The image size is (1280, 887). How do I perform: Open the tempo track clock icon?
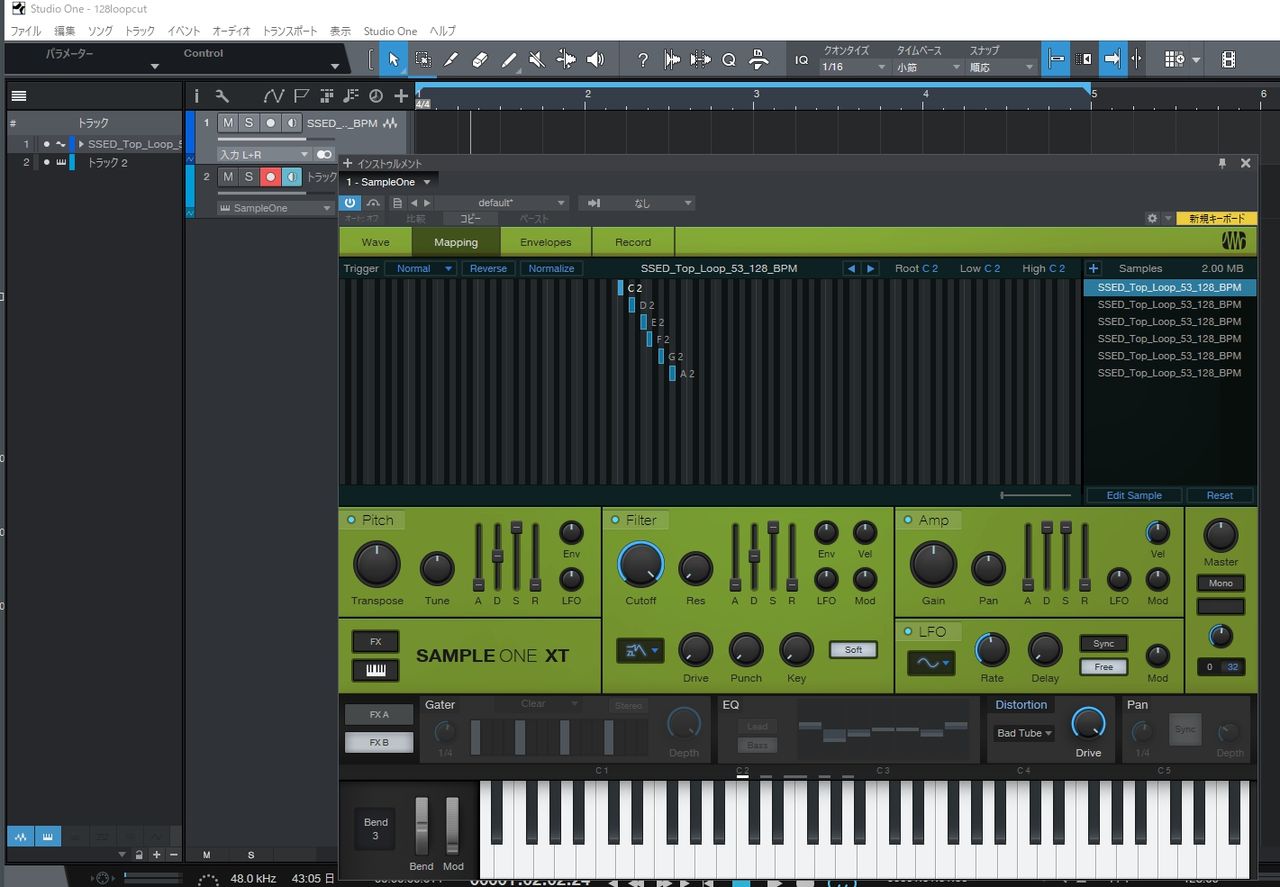pos(376,96)
